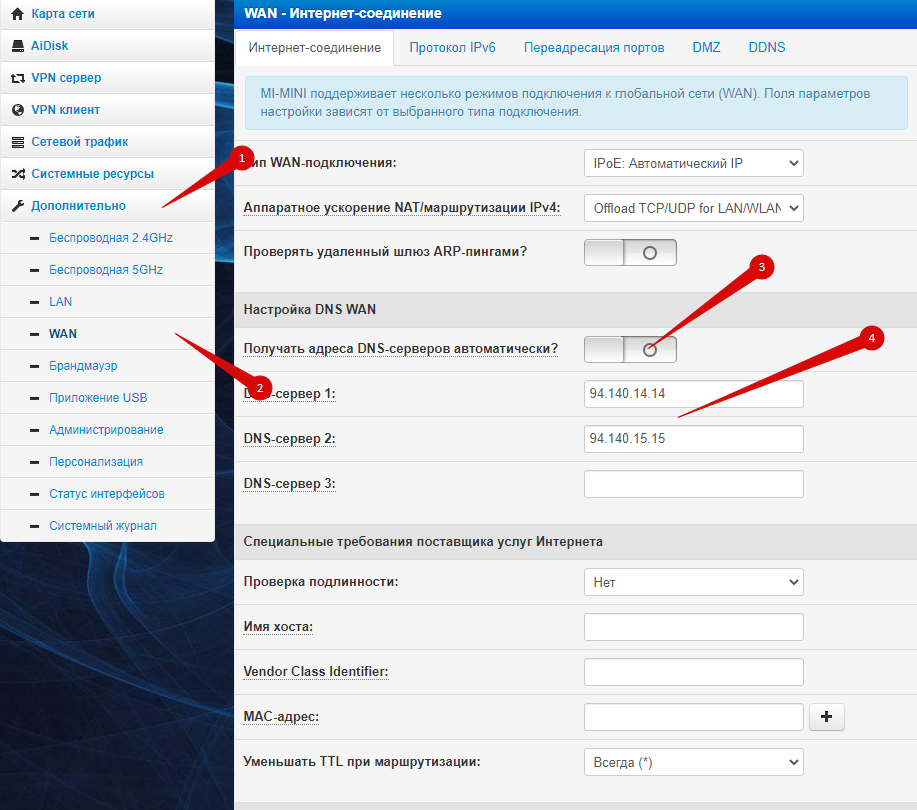Open the Персонализация submenu item
The height and width of the screenshot is (810, 917).
(108, 462)
